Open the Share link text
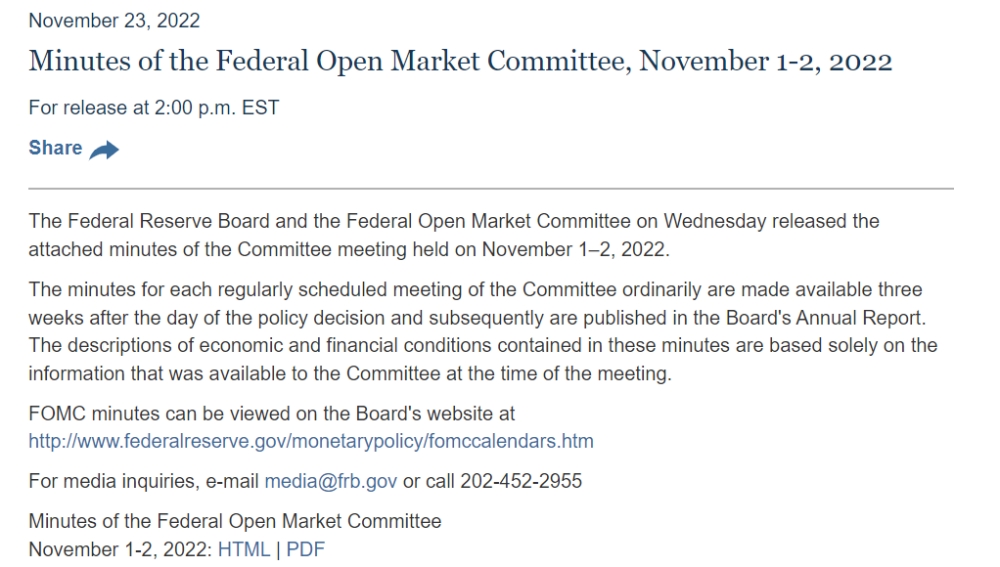Screen dimensions: 1000x567 (55, 148)
